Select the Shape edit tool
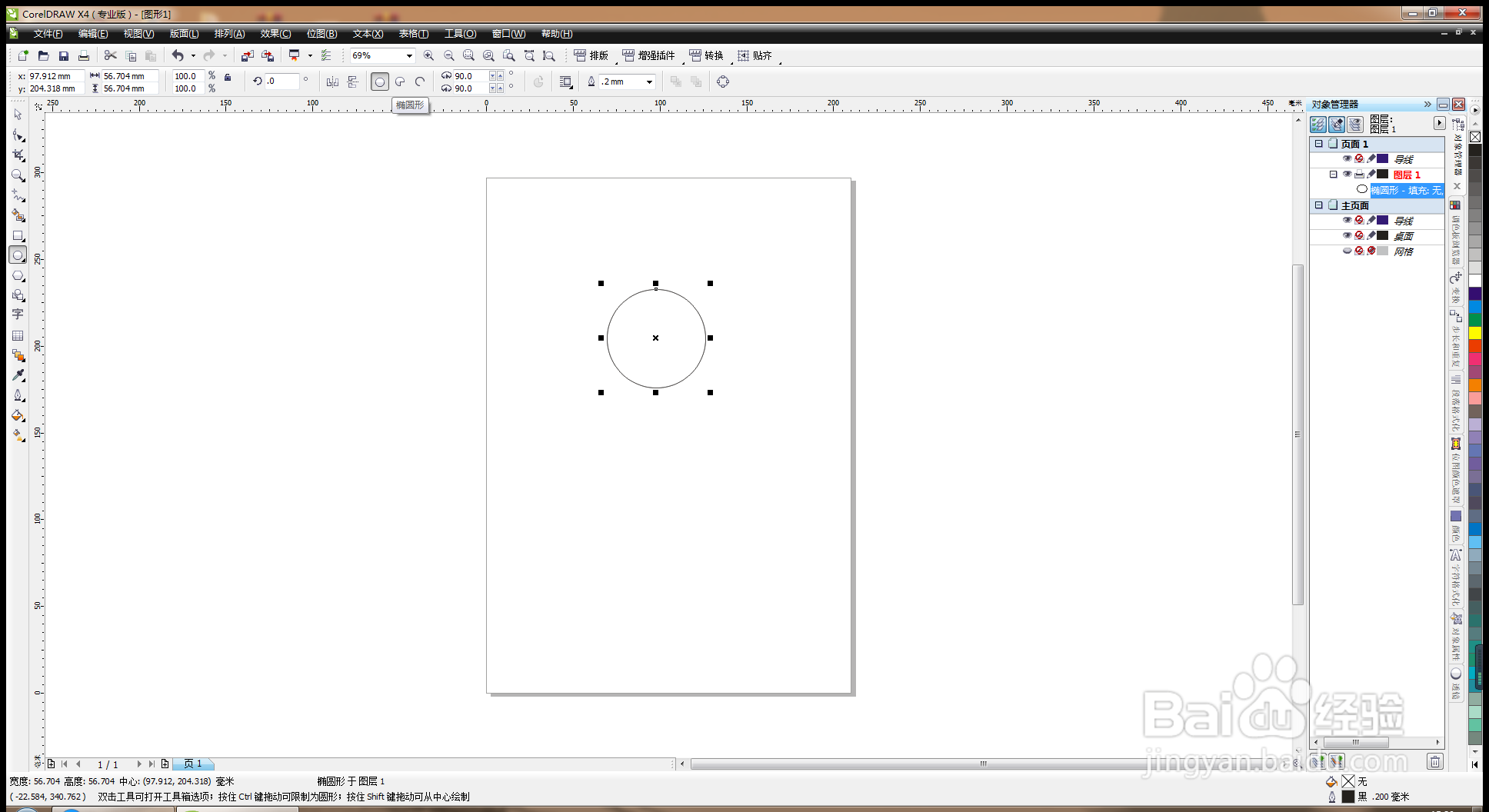The width and height of the screenshot is (1489, 812). [x=18, y=135]
